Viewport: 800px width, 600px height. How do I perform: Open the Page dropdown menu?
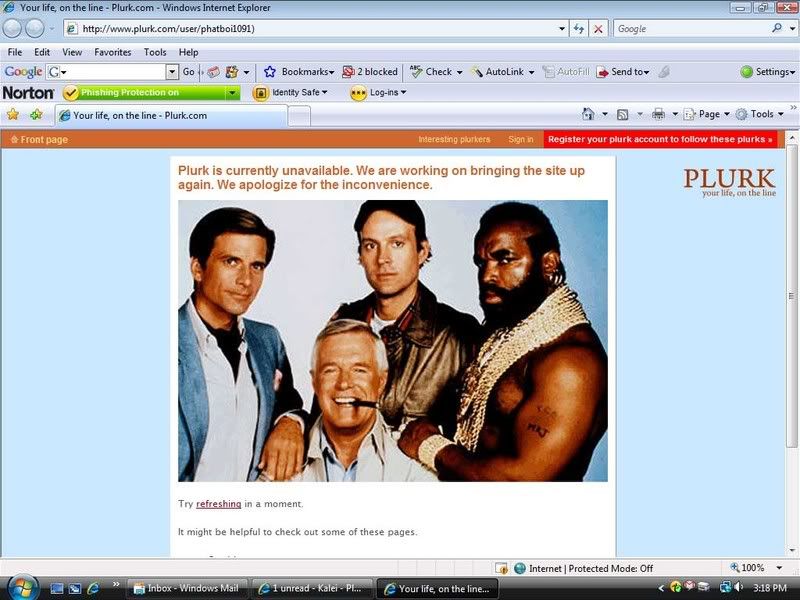coord(706,115)
